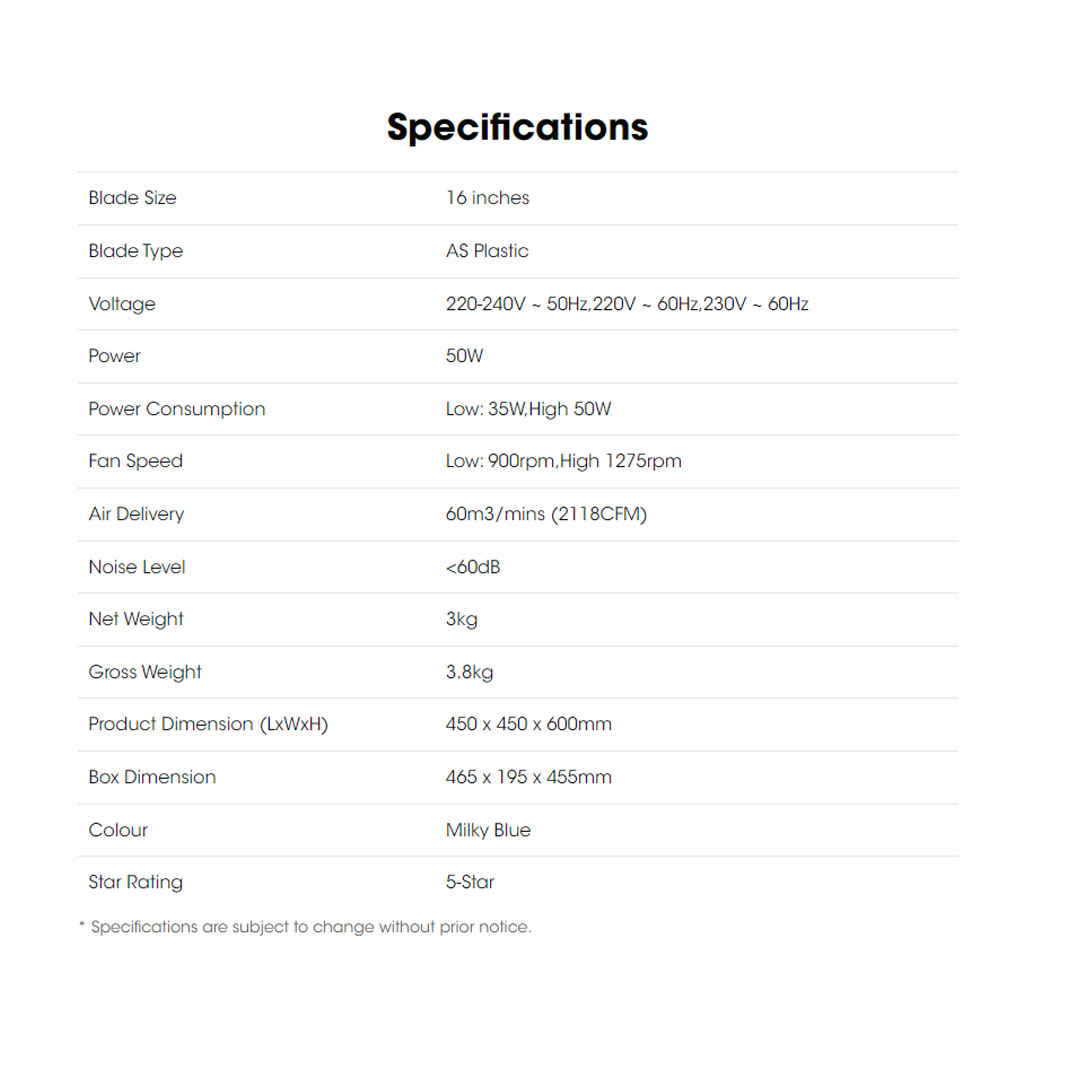Viewport: 1080px width, 1080px height.
Task: Click the Gross Weight label
Action: tap(145, 672)
